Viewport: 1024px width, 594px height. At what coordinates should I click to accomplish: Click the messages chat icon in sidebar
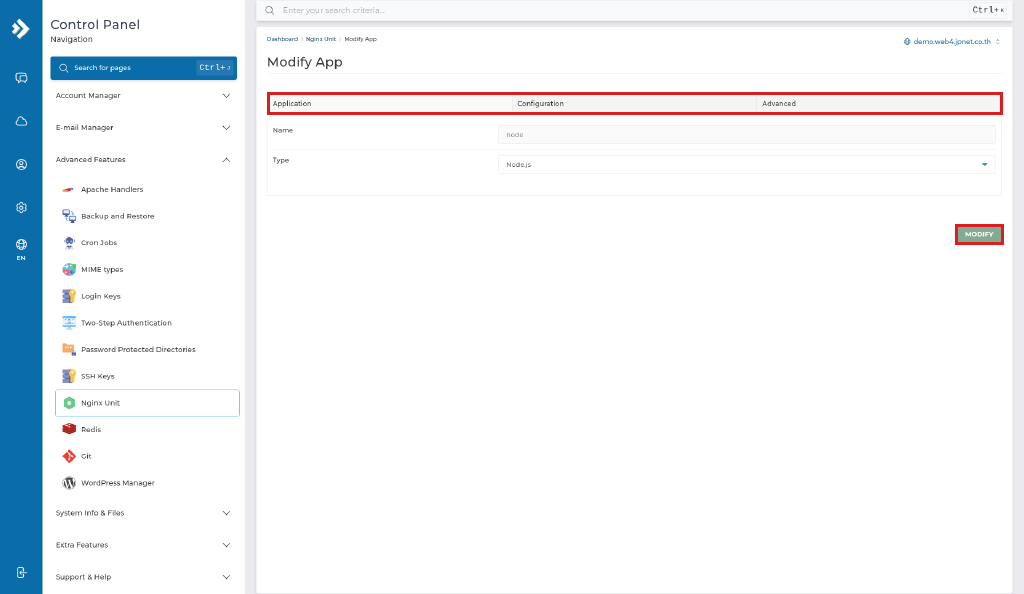pos(21,78)
